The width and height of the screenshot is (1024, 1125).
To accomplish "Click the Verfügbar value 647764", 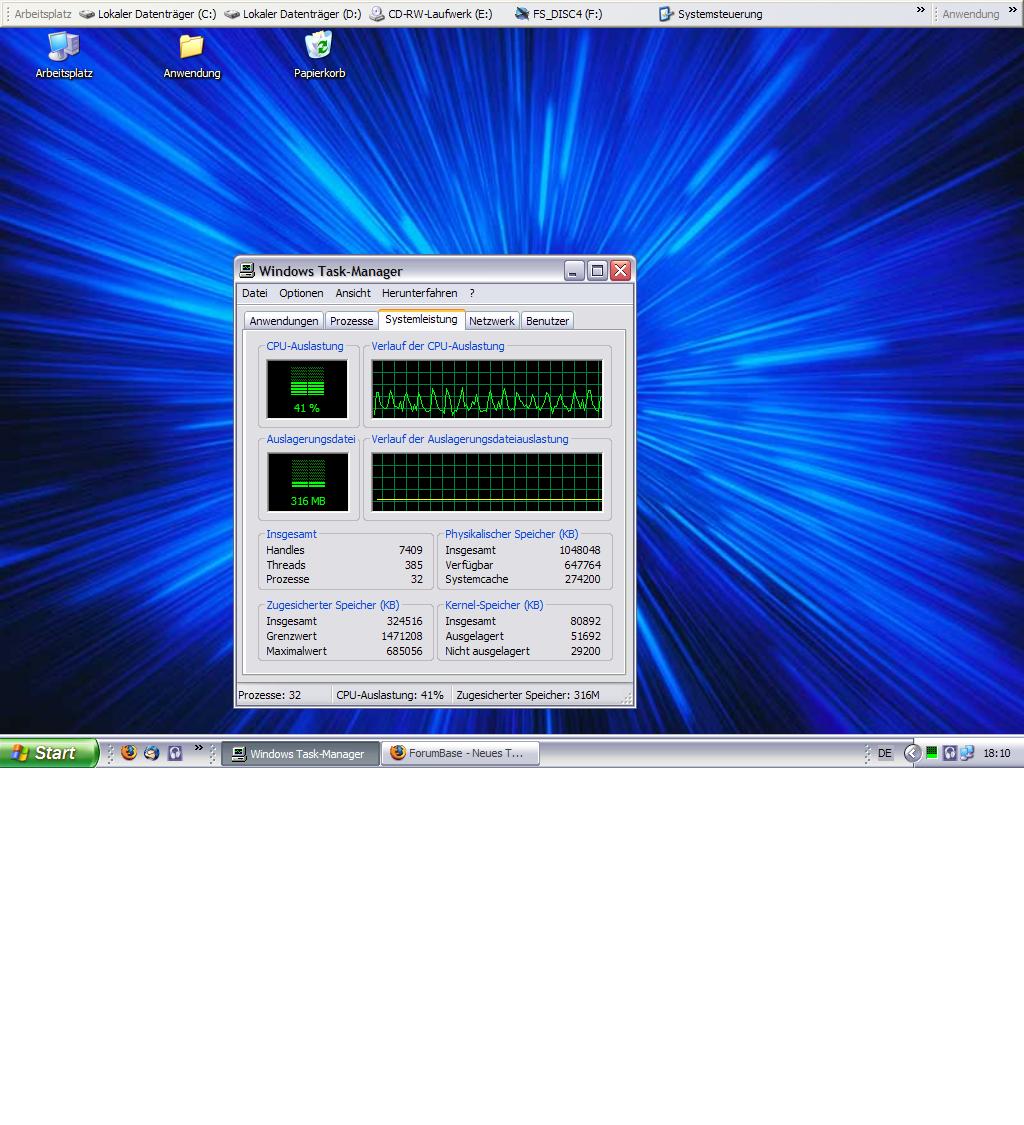I will 583,565.
